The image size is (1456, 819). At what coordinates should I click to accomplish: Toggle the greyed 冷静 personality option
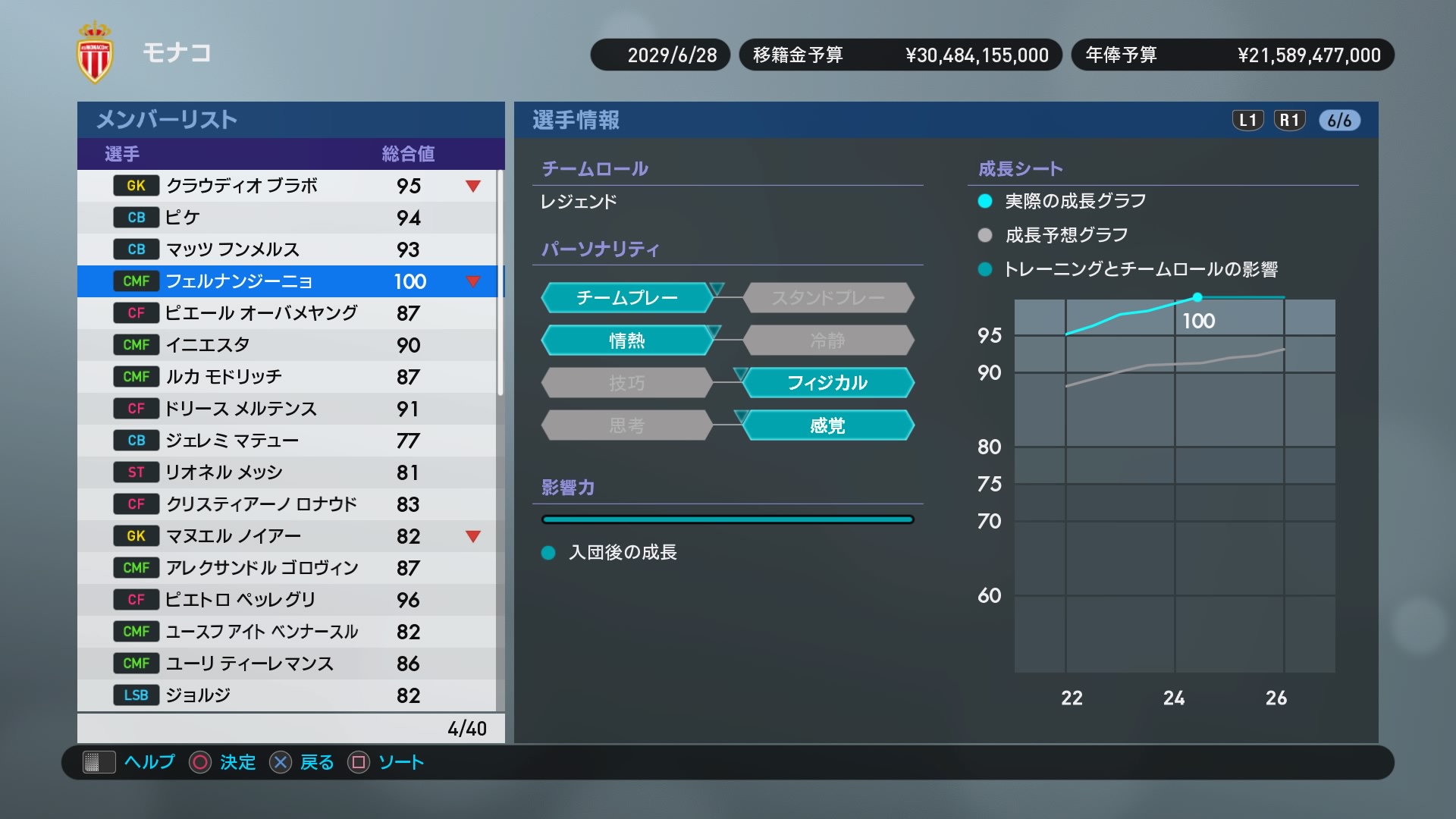click(827, 340)
